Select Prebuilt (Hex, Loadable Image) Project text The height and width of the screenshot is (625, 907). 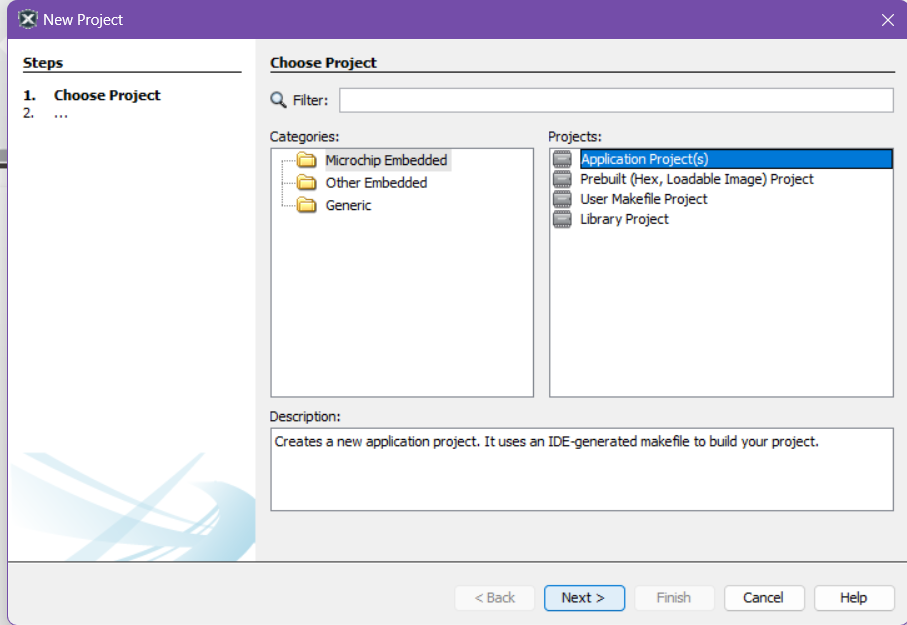697,179
